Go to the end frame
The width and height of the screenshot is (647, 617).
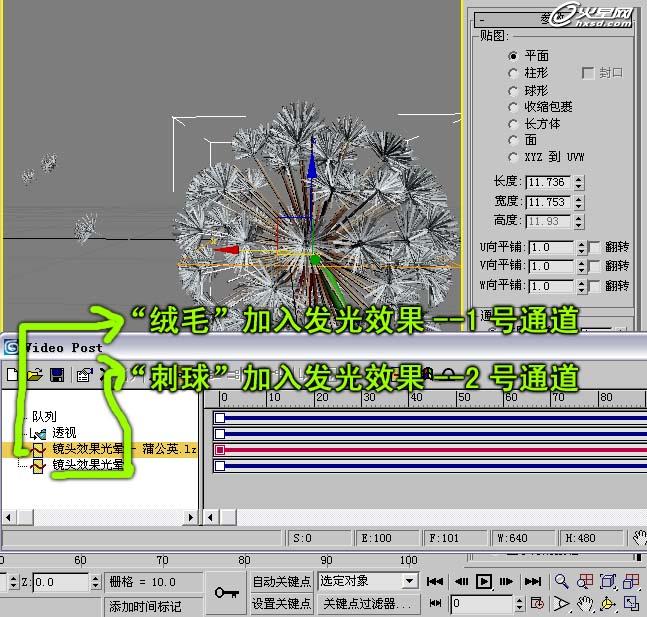(533, 581)
